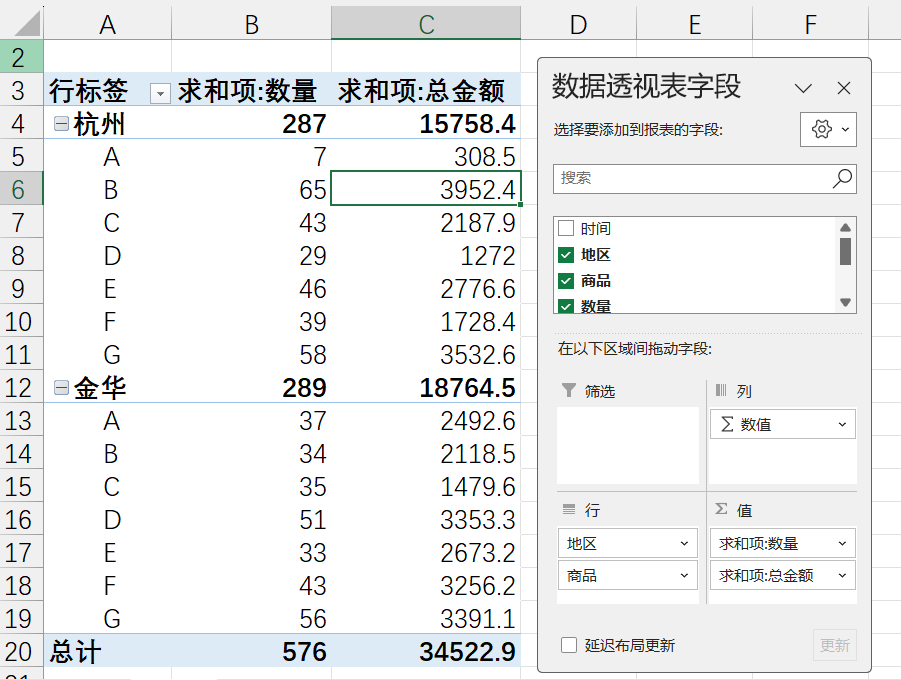The height and width of the screenshot is (680, 901).
Task: Click the total quantity 576 cell
Action: point(252,652)
